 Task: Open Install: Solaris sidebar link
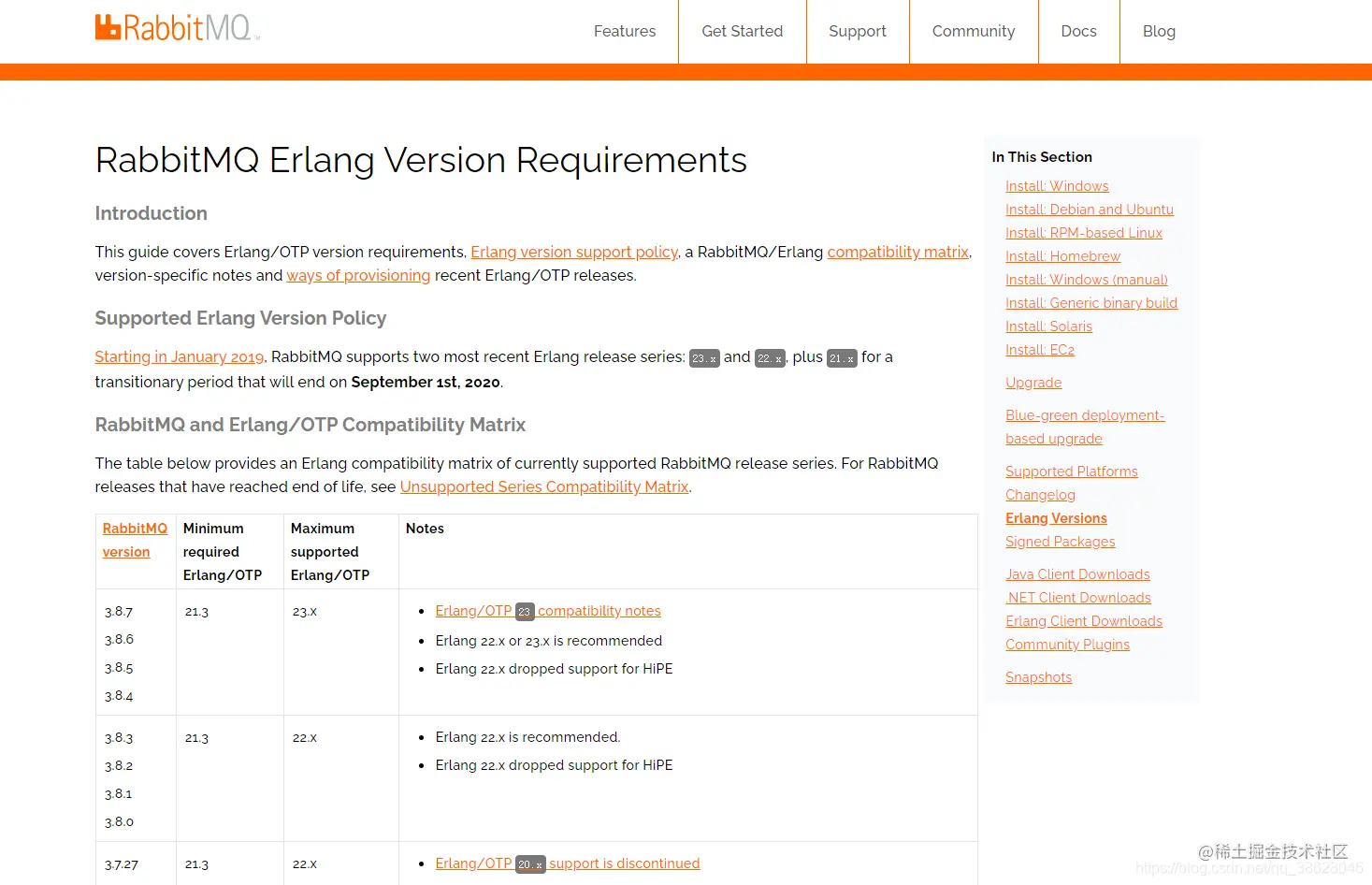pos(1048,326)
